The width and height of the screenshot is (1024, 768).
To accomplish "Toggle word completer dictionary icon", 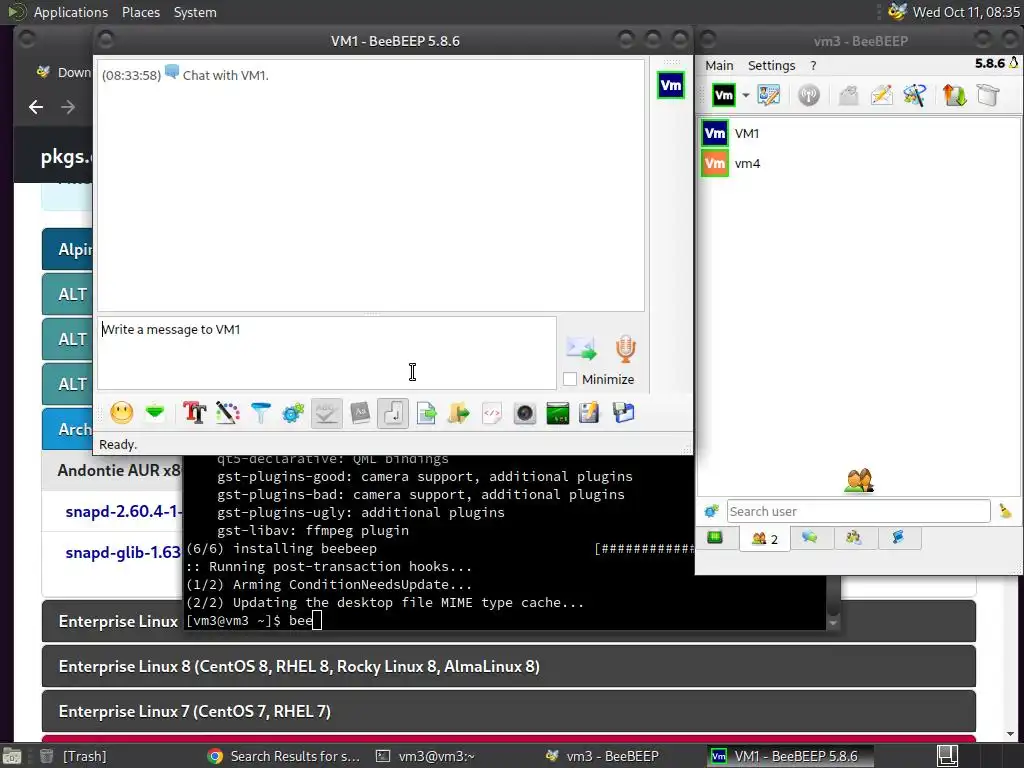I will tap(360, 413).
